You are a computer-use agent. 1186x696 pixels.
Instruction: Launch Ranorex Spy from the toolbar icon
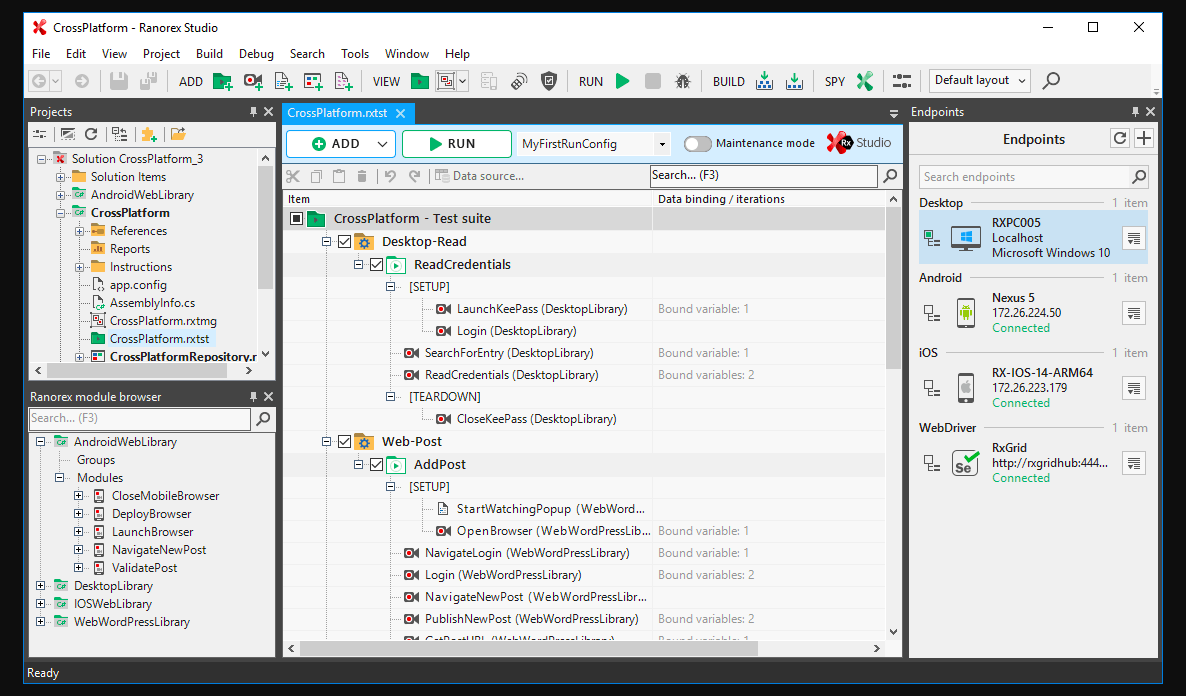865,81
